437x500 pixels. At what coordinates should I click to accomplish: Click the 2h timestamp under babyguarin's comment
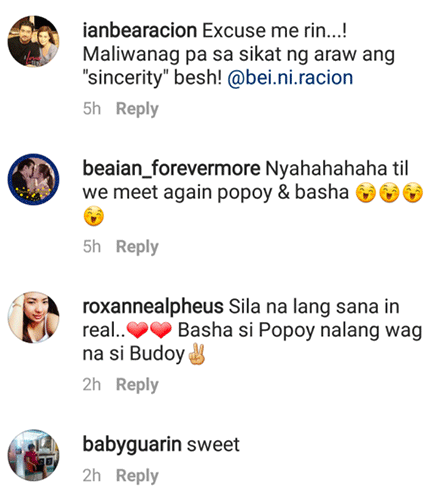pos(92,476)
